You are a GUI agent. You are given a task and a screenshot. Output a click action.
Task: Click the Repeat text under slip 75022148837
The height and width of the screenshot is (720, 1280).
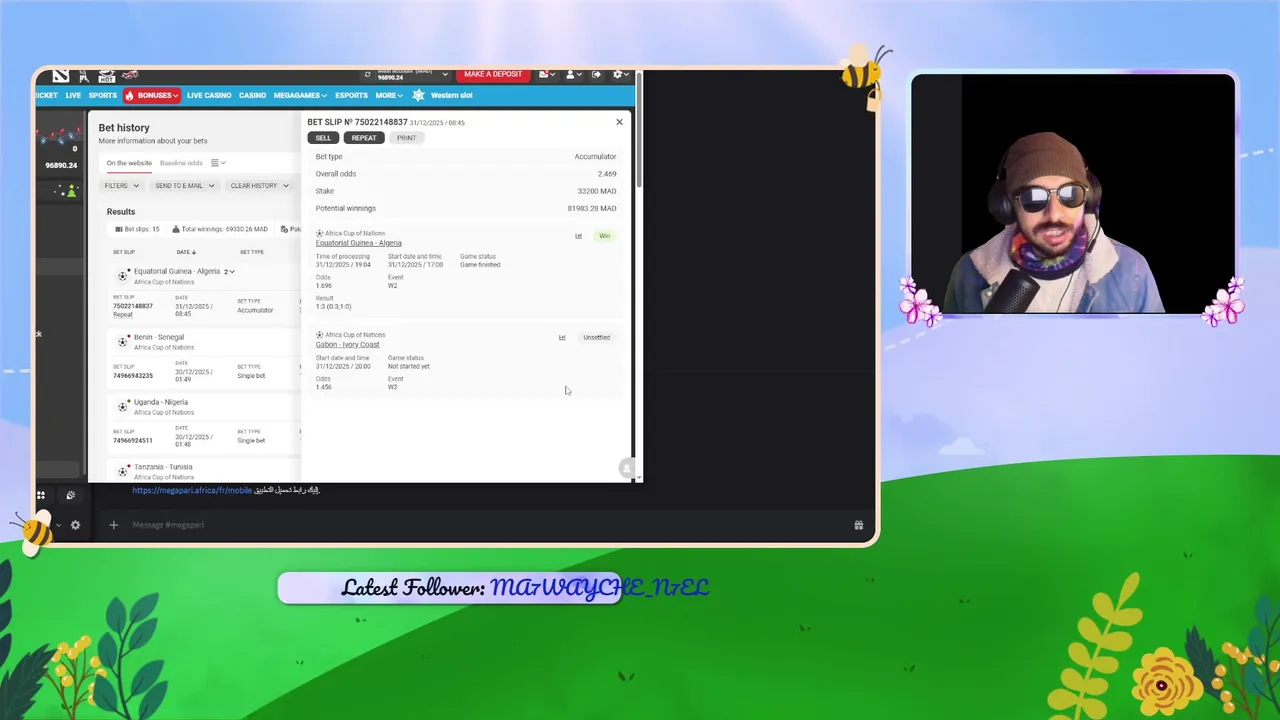click(122, 315)
